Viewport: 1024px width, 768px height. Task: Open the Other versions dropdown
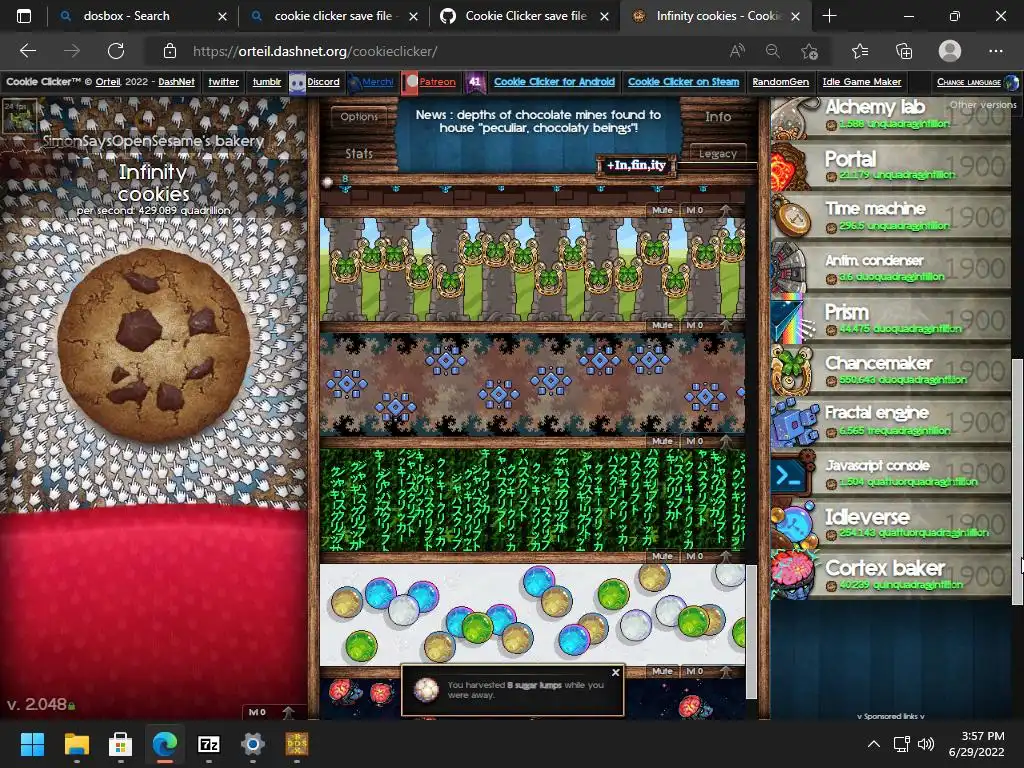tap(983, 104)
